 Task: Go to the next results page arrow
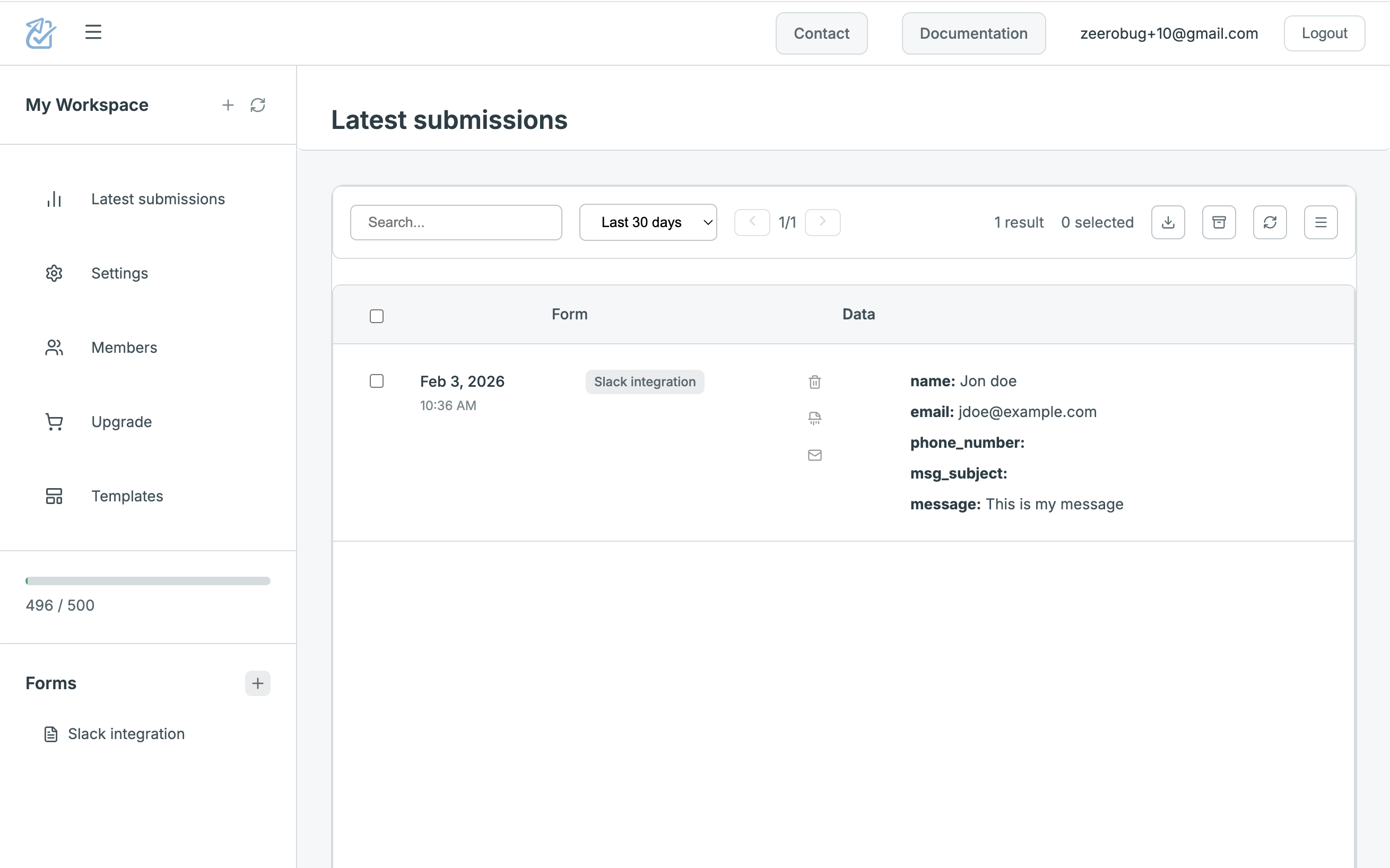pos(822,222)
